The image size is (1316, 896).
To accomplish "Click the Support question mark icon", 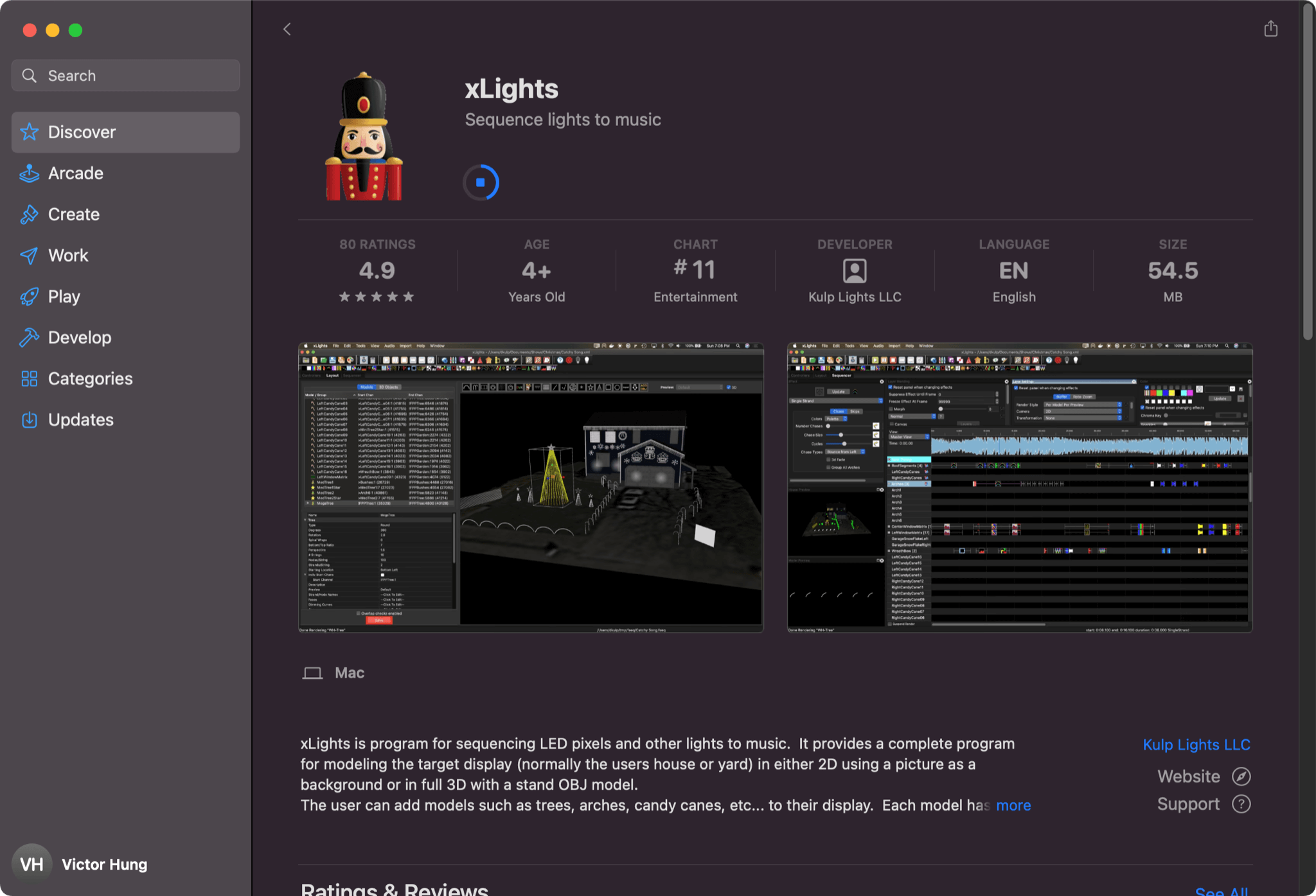I will click(1241, 804).
